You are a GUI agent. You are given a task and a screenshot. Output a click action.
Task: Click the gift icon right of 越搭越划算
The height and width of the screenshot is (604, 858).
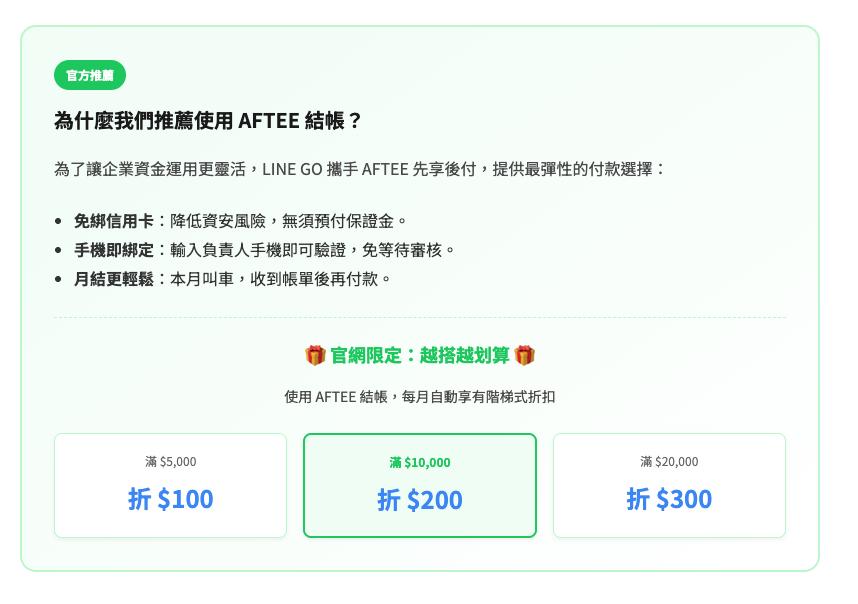click(525, 355)
